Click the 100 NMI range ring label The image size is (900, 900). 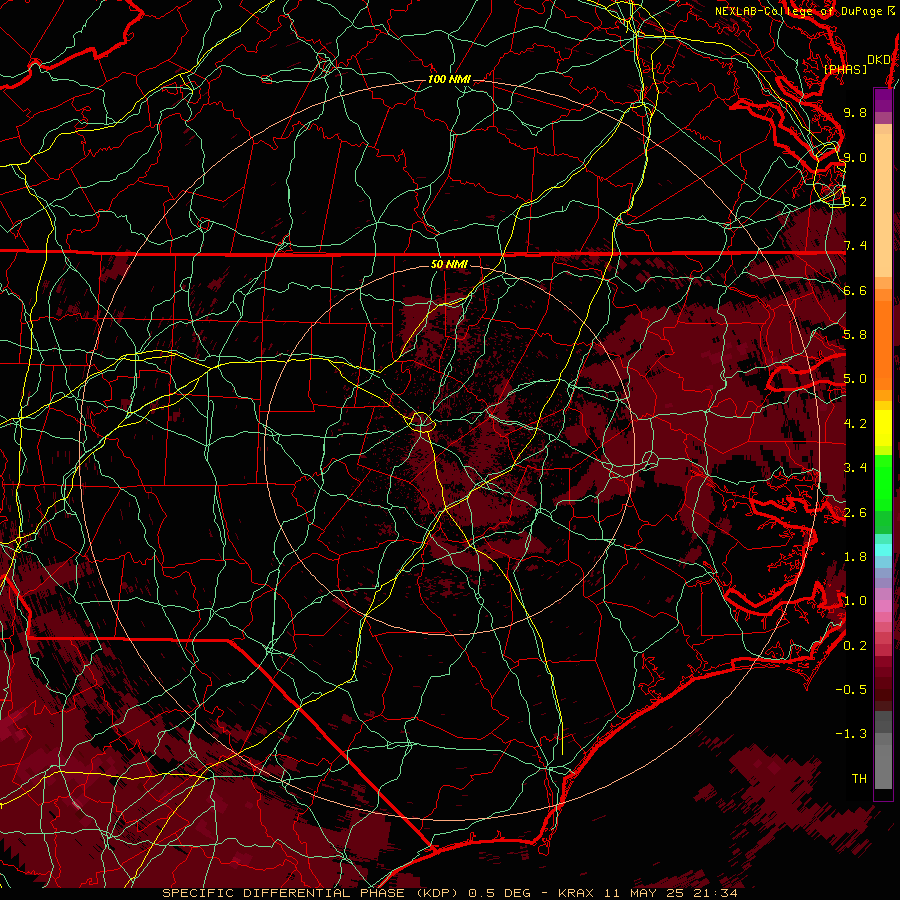click(449, 79)
